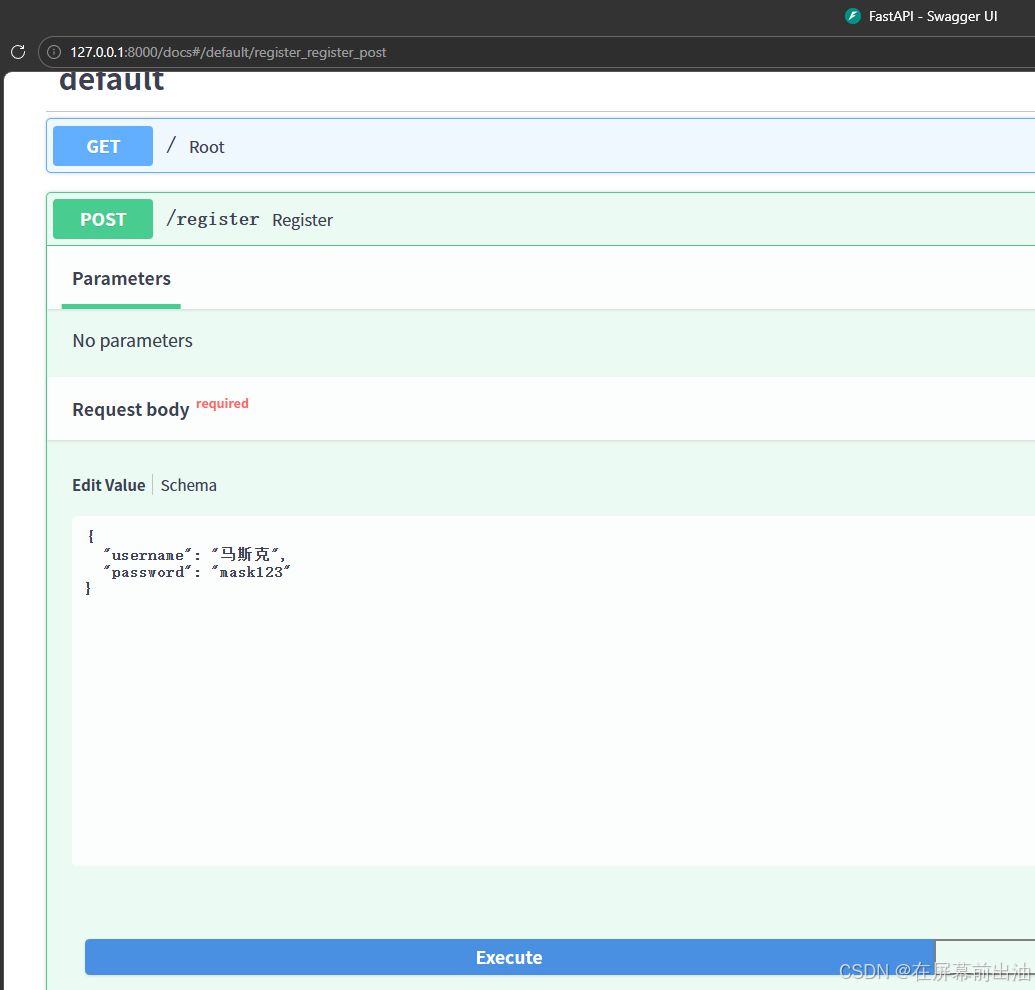The image size is (1035, 990).
Task: Select the Parameters tab
Action: [121, 279]
